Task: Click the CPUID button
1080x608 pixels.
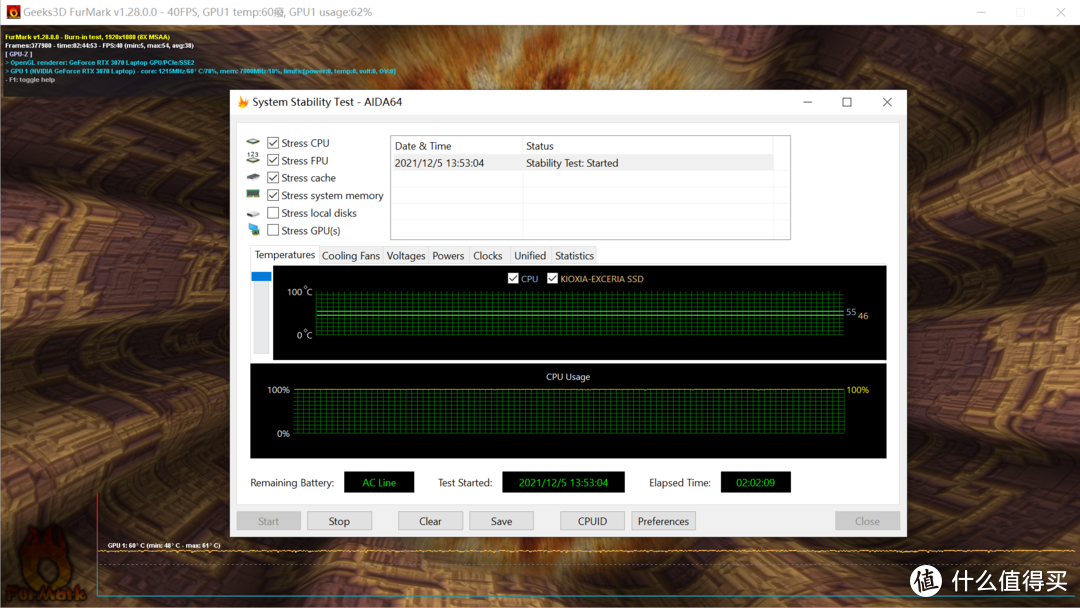Action: point(592,521)
